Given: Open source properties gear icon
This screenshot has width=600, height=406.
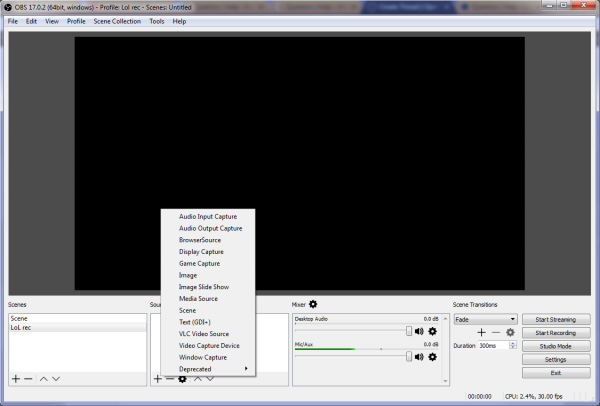Looking at the screenshot, I should click(x=183, y=379).
